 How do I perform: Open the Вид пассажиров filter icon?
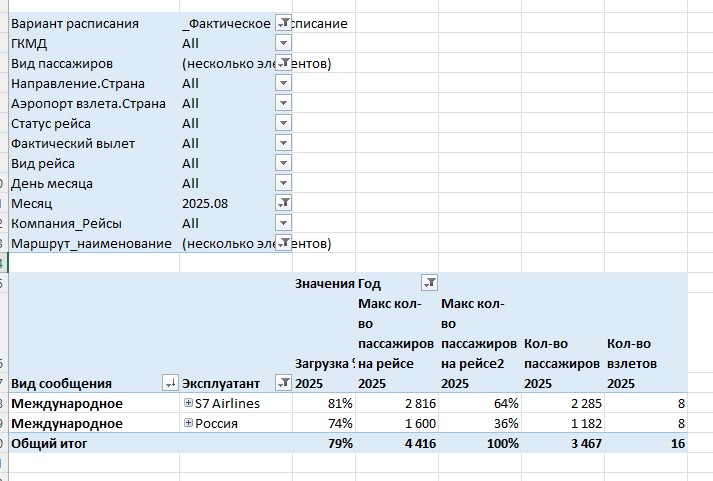coord(283,62)
